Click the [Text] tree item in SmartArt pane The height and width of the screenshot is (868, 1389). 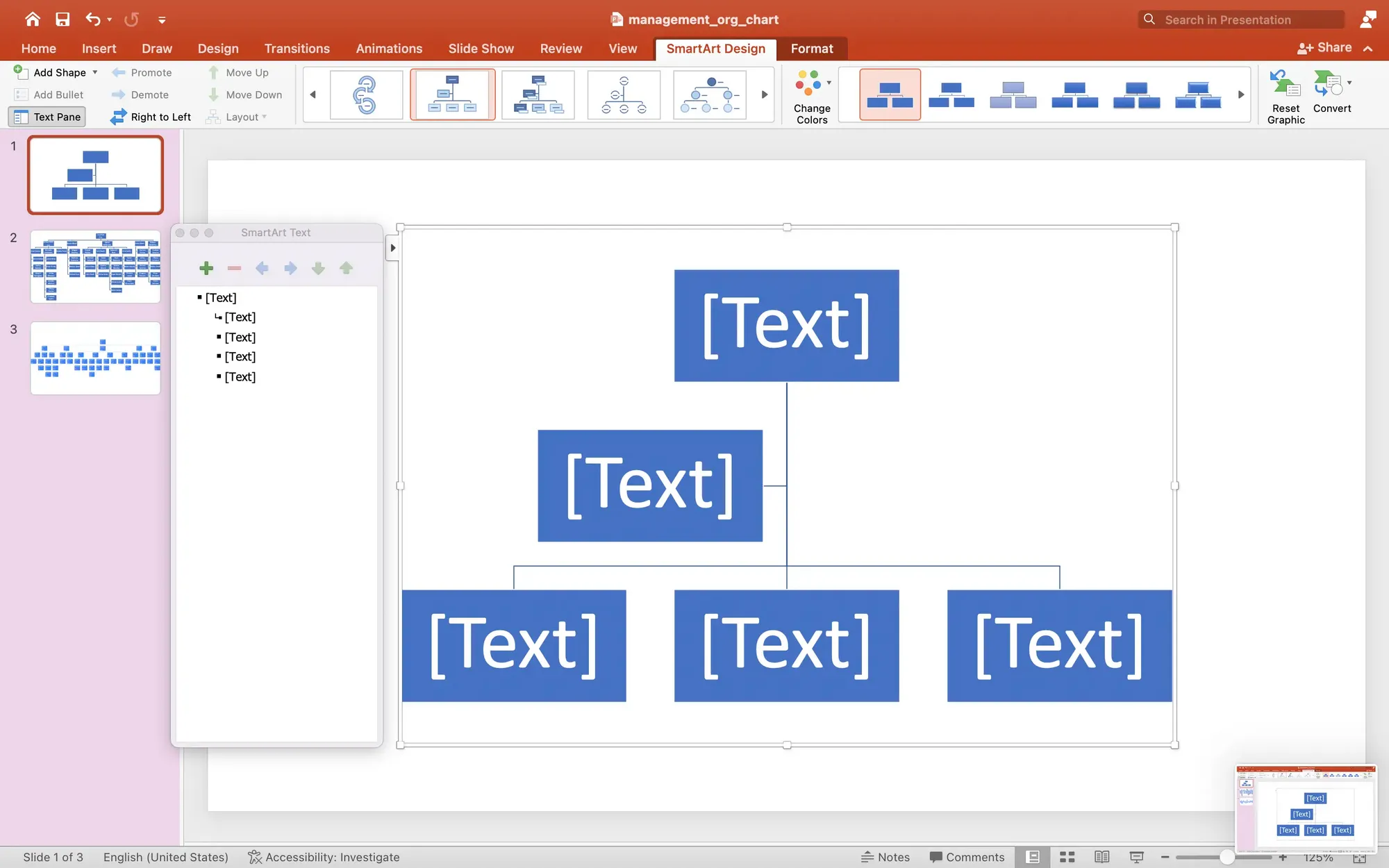[x=220, y=297]
